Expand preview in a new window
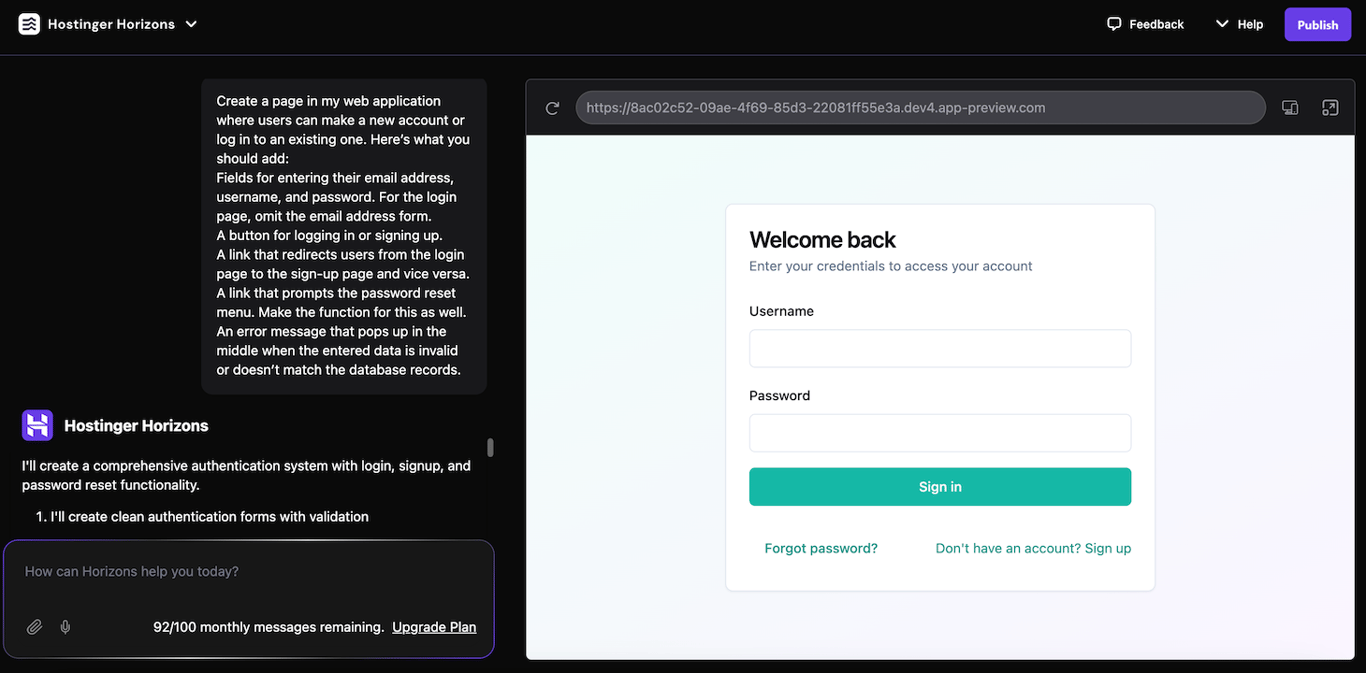Image resolution: width=1366 pixels, height=673 pixels. [1330, 107]
